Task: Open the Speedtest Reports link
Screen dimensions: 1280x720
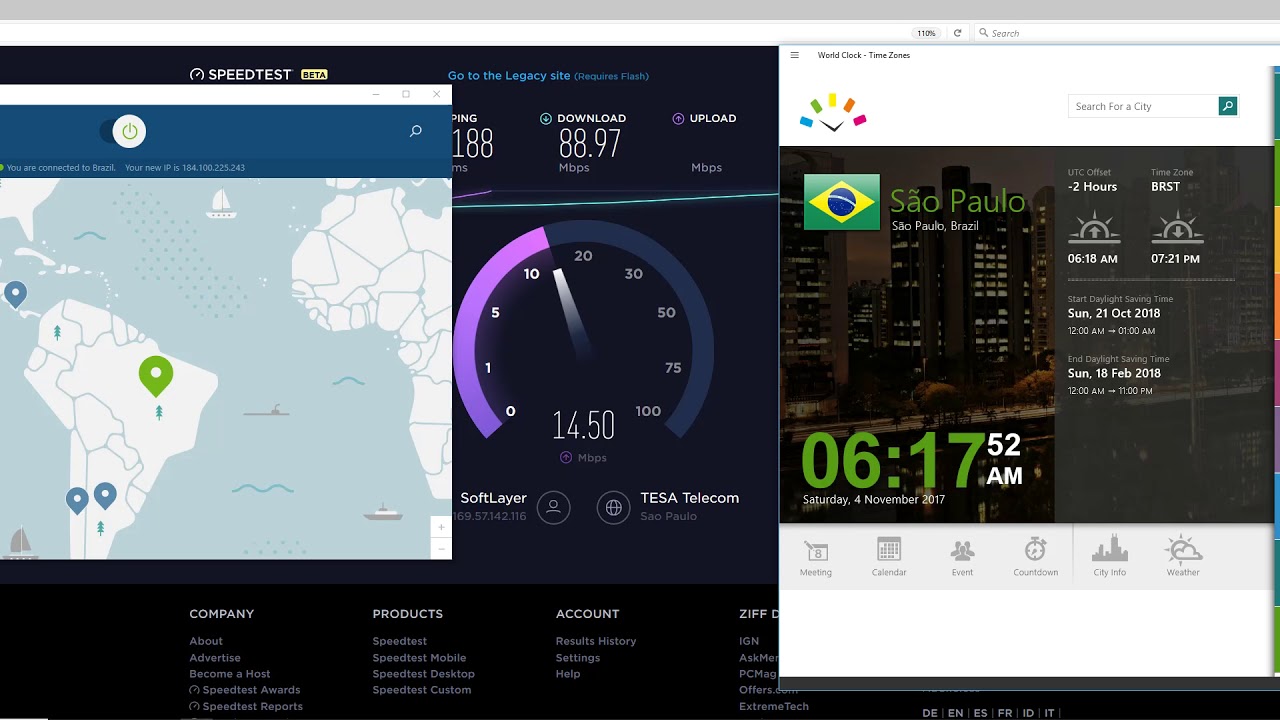Action: [x=246, y=706]
